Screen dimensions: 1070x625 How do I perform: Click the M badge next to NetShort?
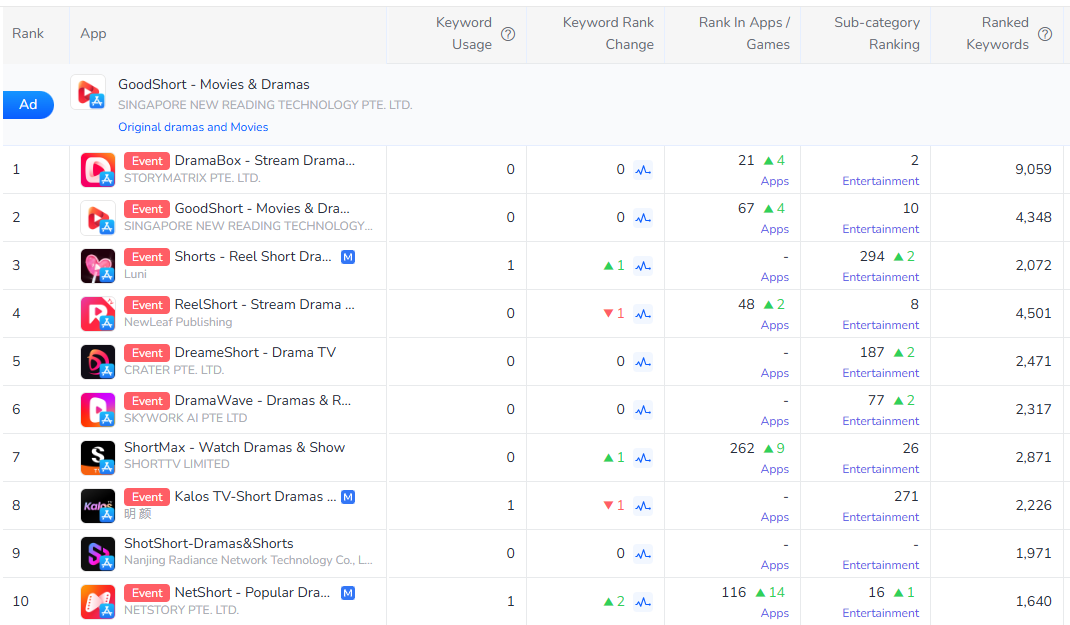(348, 593)
